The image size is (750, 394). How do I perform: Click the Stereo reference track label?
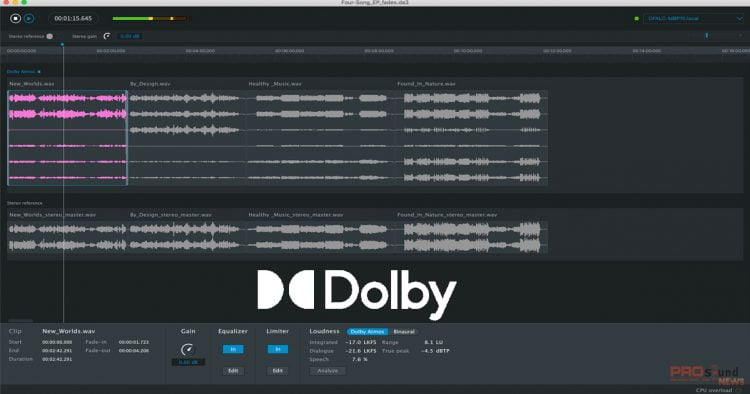pyautogui.click(x=24, y=203)
